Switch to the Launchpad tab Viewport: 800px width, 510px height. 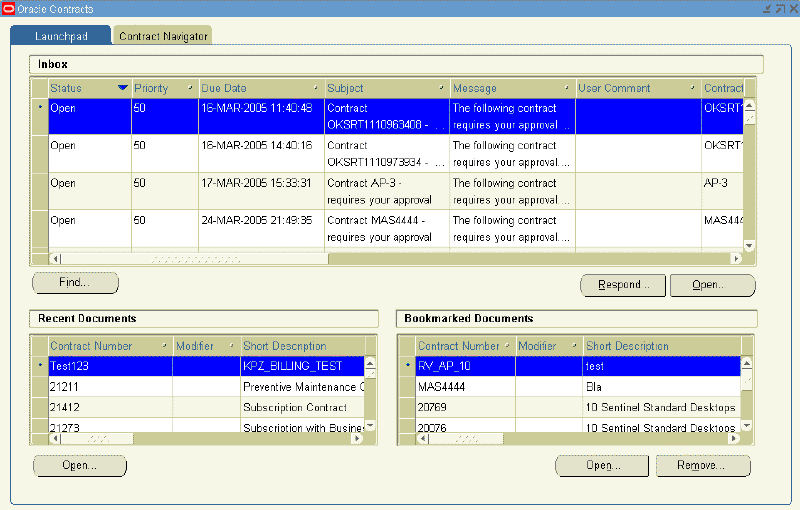[61, 36]
